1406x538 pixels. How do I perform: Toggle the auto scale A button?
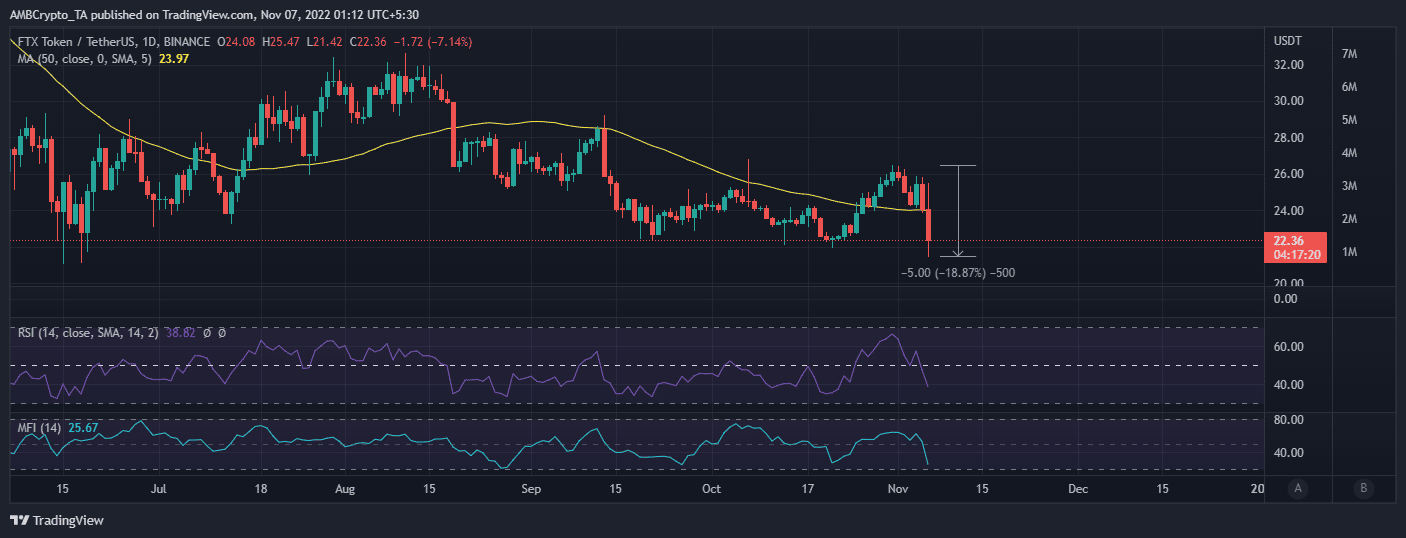coord(1298,488)
